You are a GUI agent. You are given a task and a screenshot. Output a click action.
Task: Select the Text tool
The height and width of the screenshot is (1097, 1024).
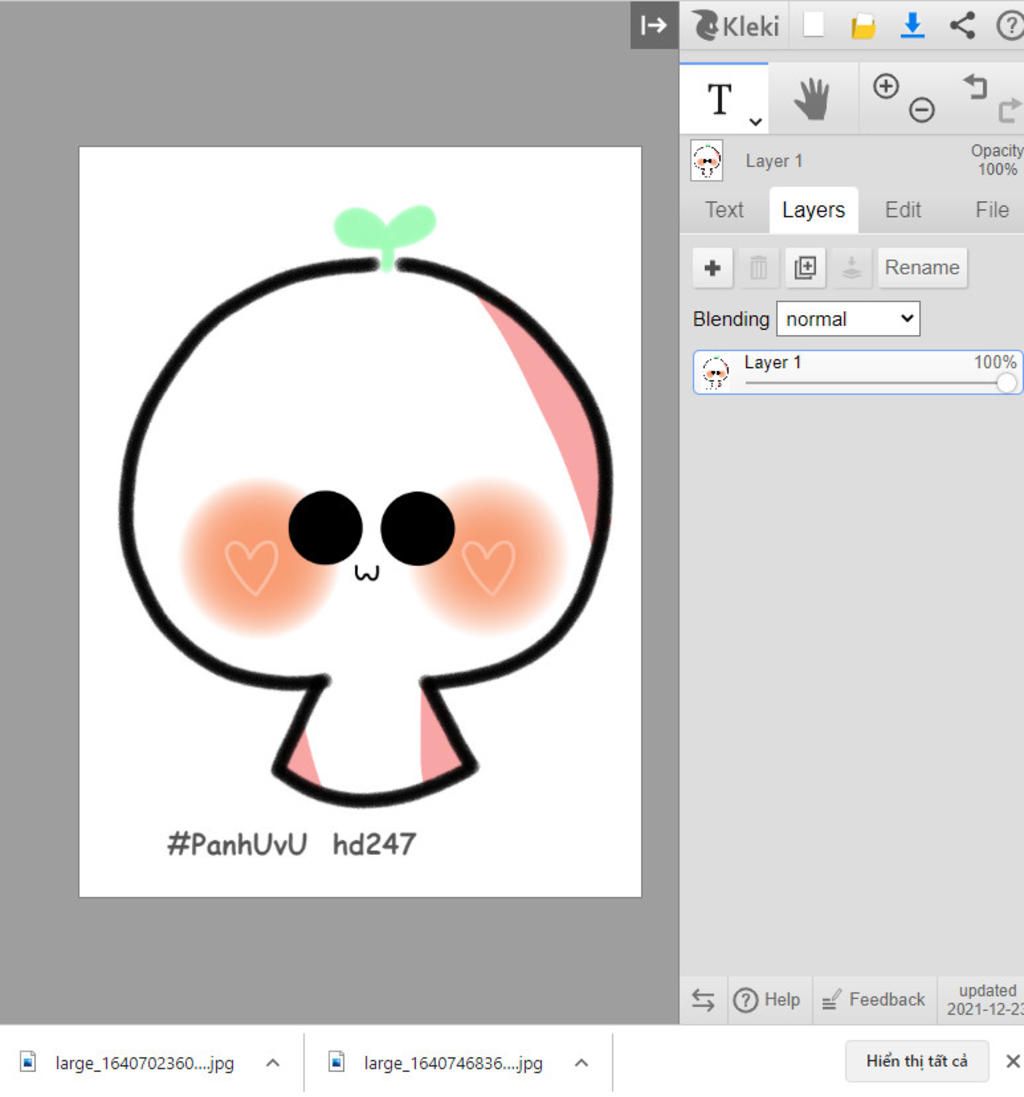click(720, 99)
